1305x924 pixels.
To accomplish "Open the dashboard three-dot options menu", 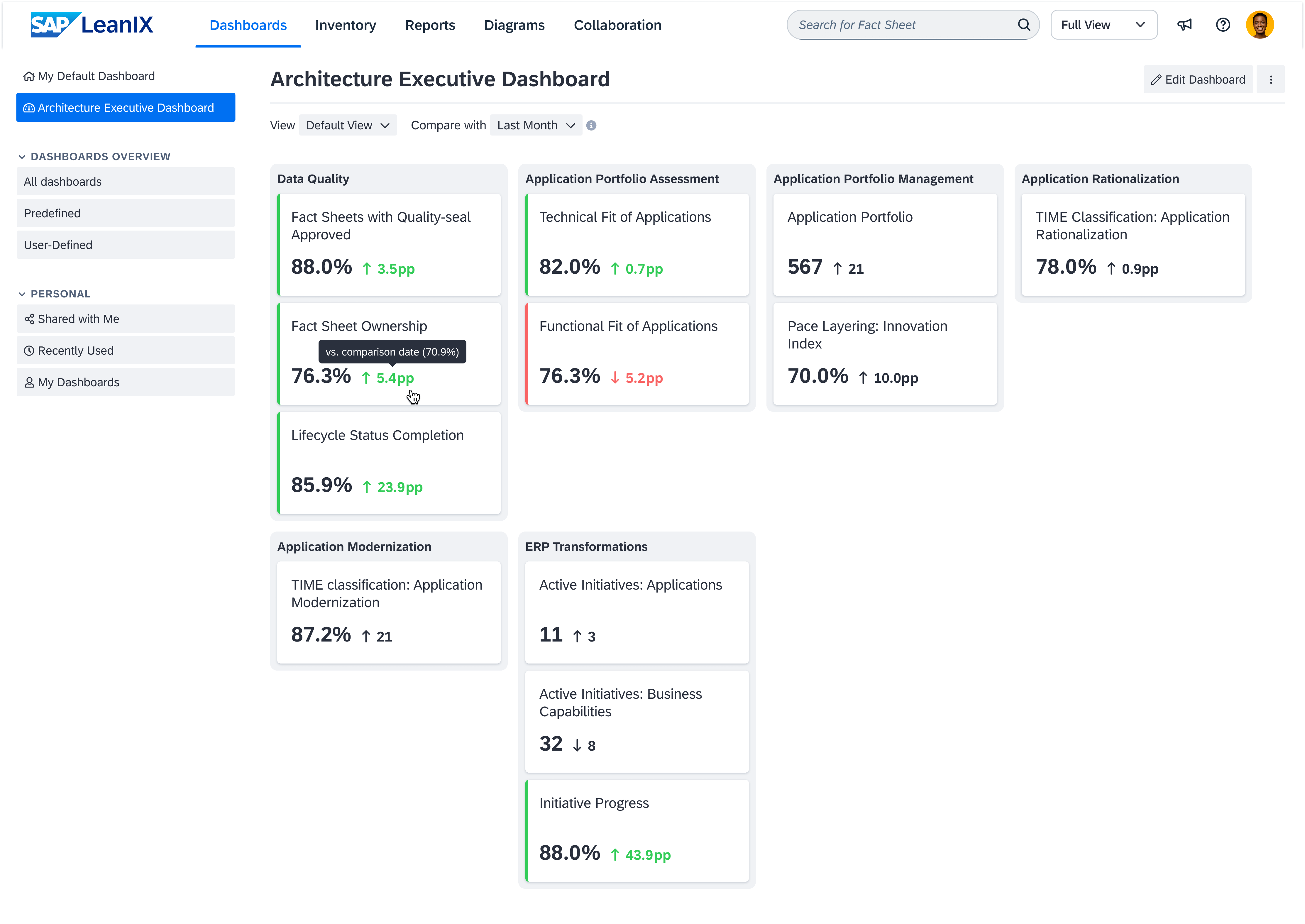I will point(1271,80).
